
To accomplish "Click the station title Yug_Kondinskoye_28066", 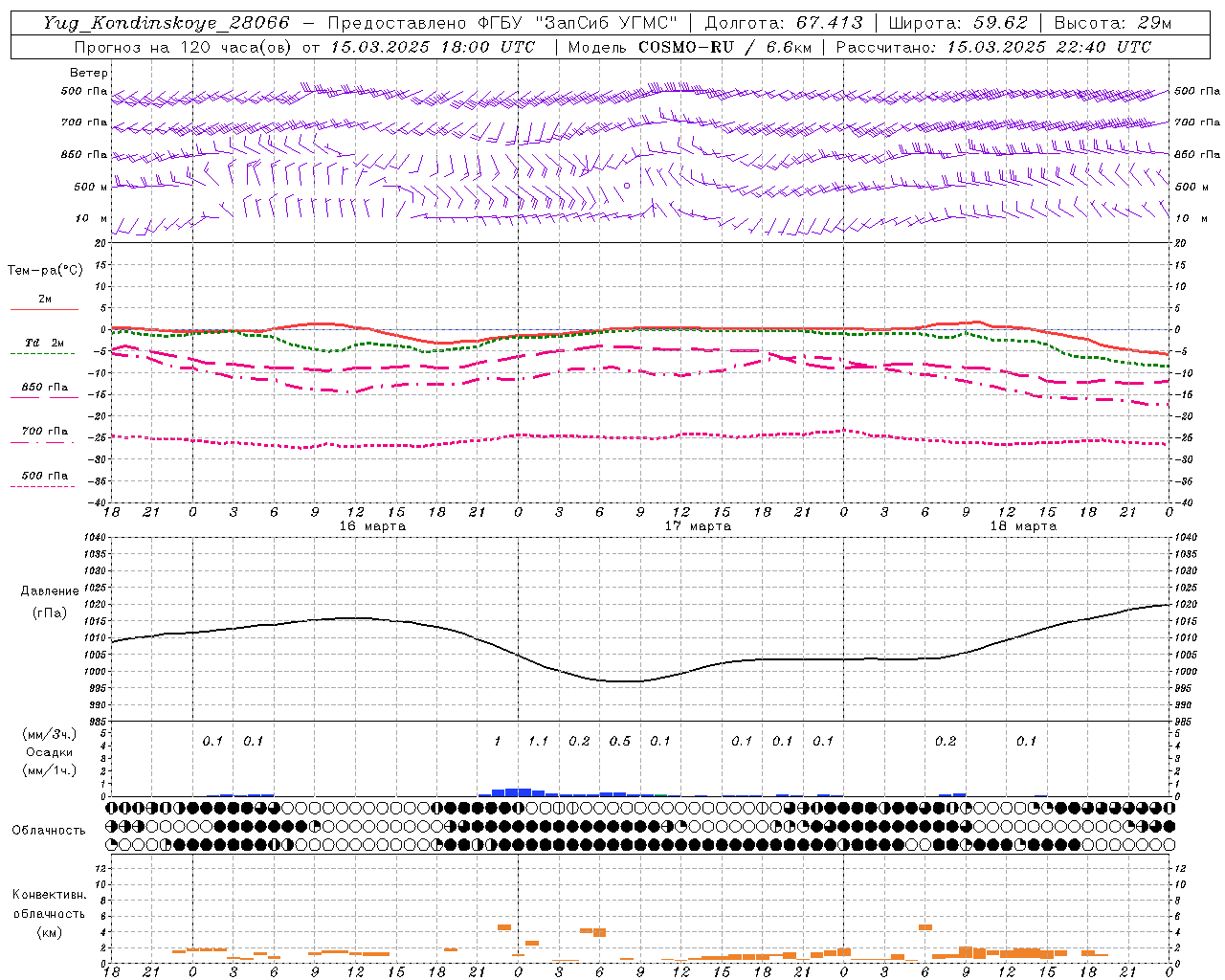I will pos(166,23).
